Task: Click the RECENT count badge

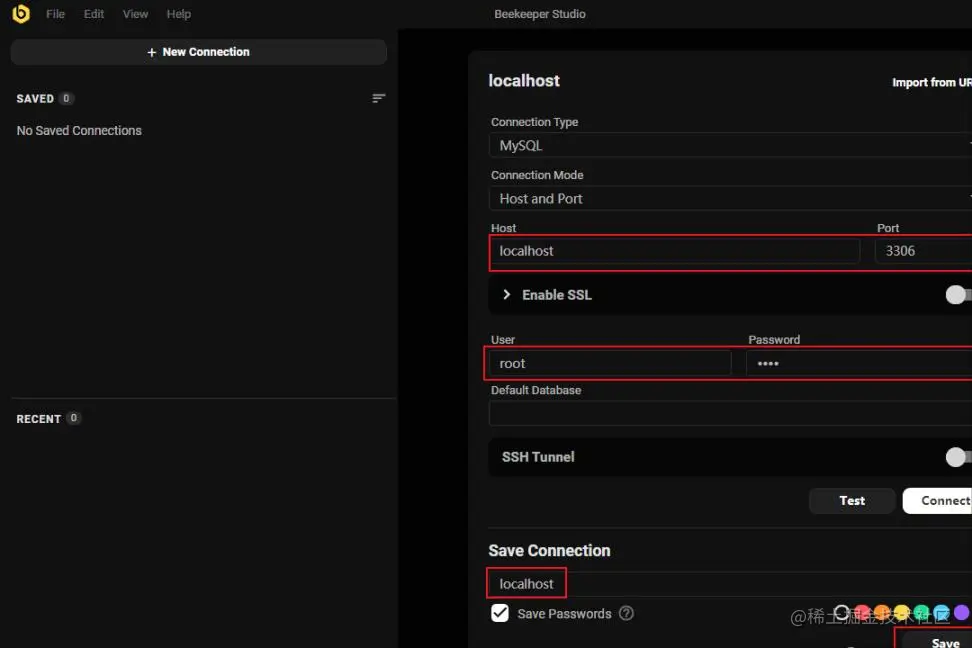Action: click(74, 418)
